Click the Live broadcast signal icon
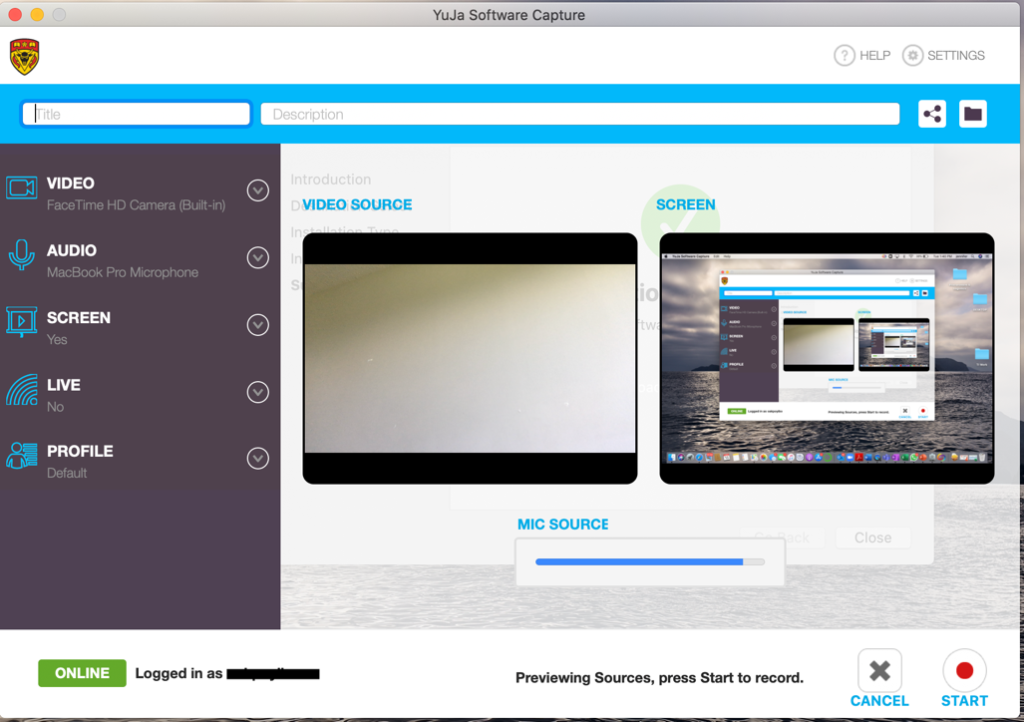Viewport: 1024px width, 722px height. coord(22,390)
